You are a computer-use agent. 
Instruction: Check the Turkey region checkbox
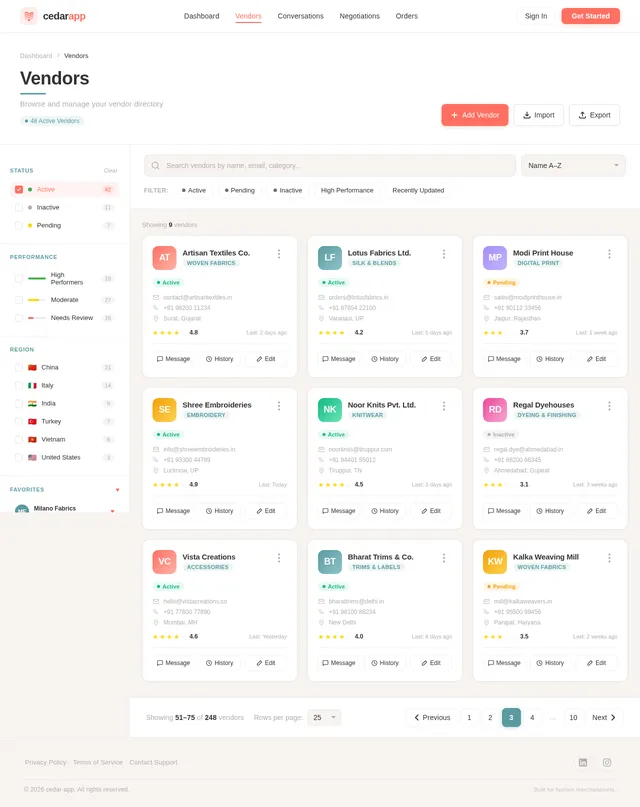pyautogui.click(x=19, y=422)
